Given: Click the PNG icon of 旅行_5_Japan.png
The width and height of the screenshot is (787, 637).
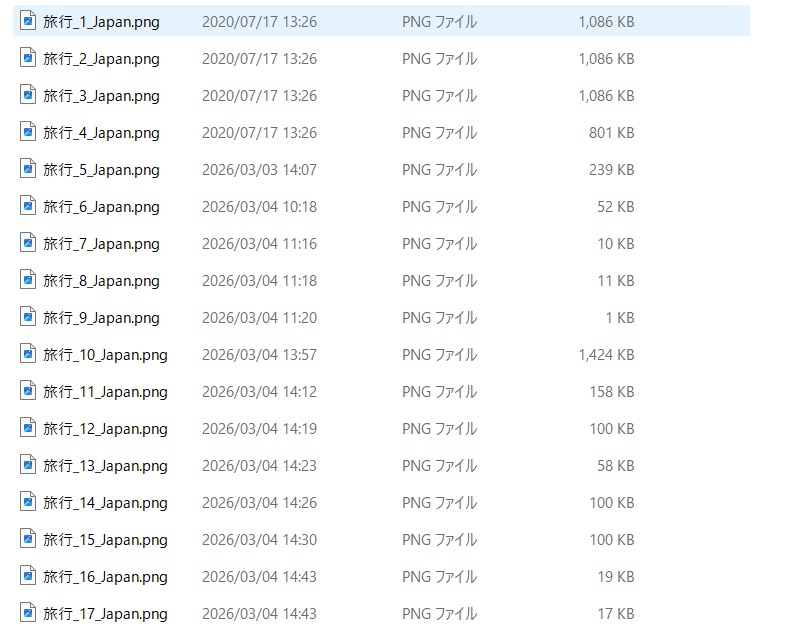Looking at the screenshot, I should click(28, 169).
